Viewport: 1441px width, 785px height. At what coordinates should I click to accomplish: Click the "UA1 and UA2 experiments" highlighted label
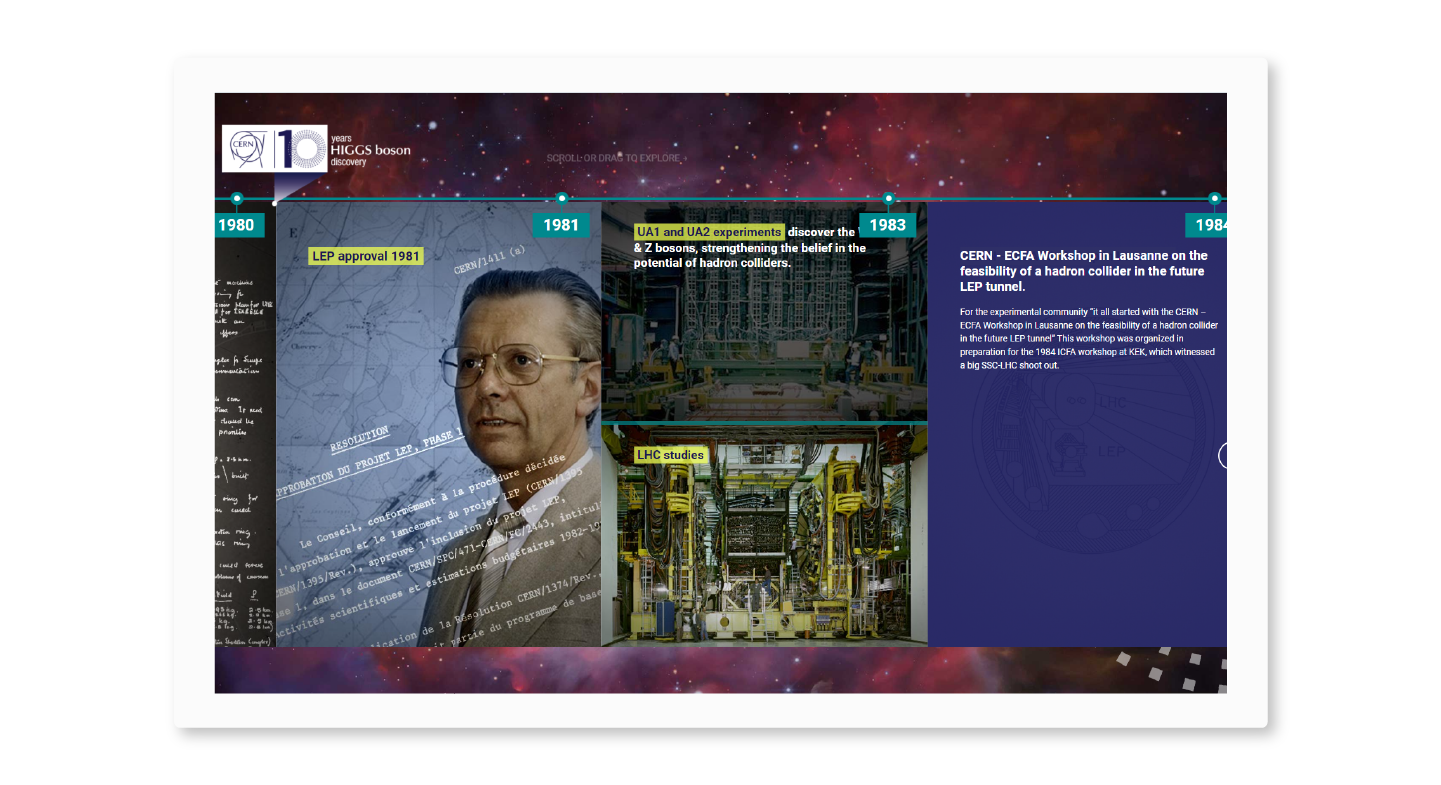(709, 232)
